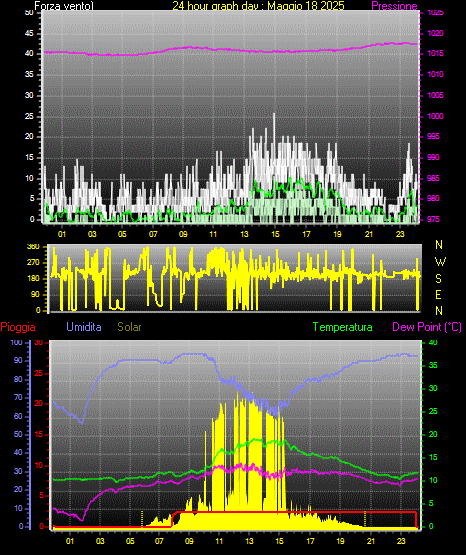The image size is (466, 555).
Task: Click the 1015 pressure axis value
Action: pos(435,54)
